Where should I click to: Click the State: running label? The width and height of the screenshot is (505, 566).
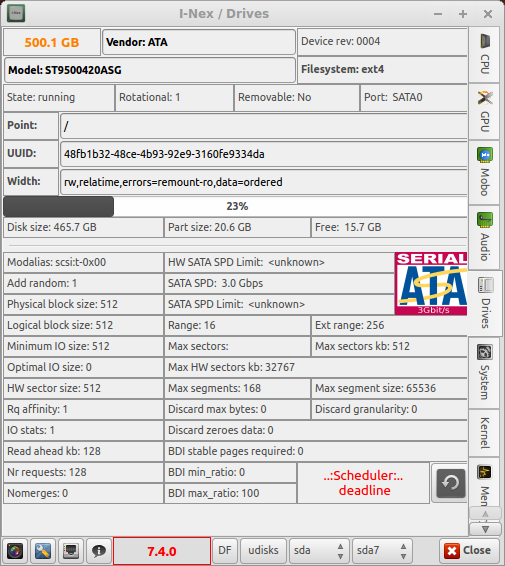tap(59, 97)
